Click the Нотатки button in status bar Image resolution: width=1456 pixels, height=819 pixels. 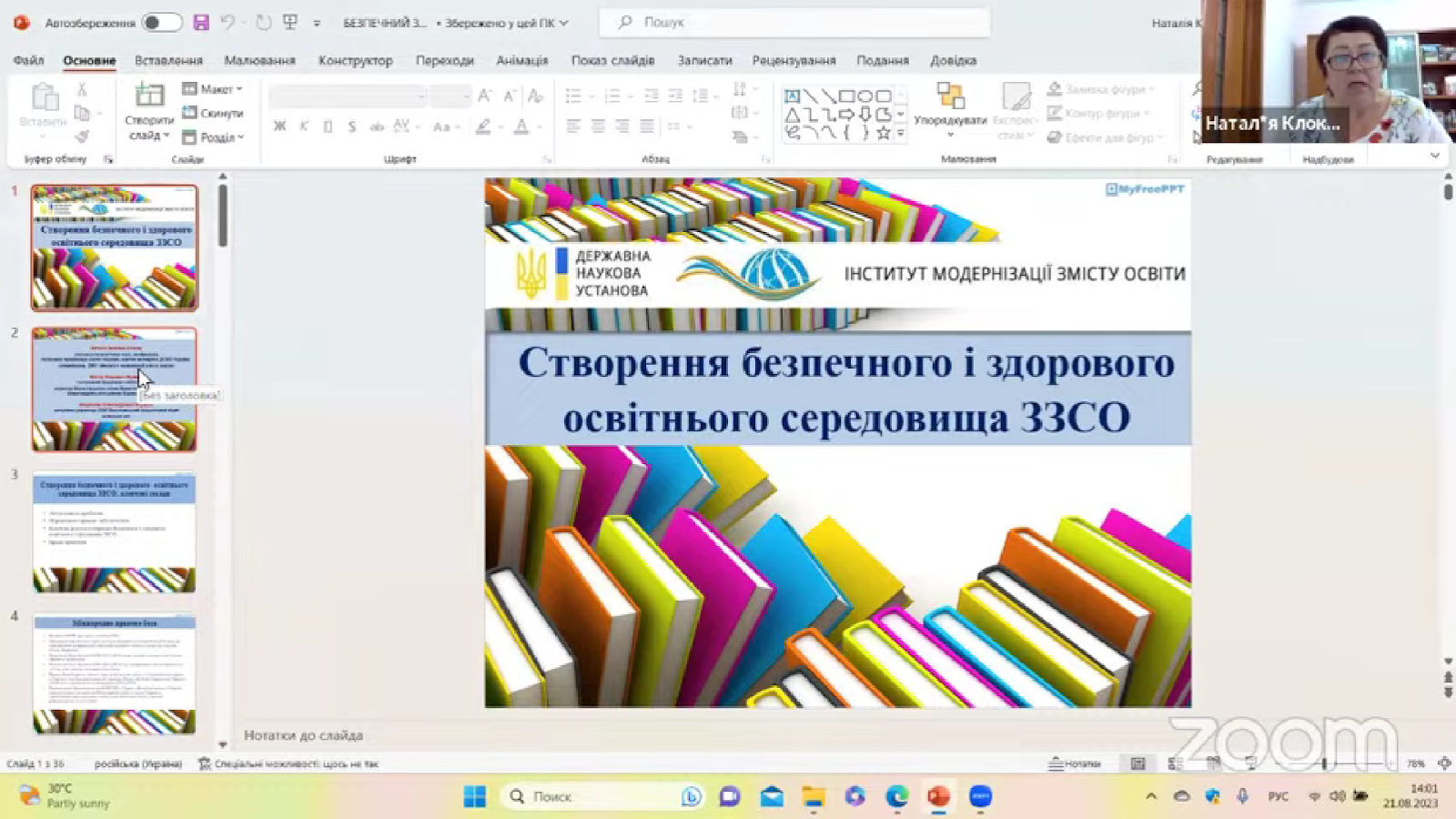pyautogui.click(x=1075, y=763)
